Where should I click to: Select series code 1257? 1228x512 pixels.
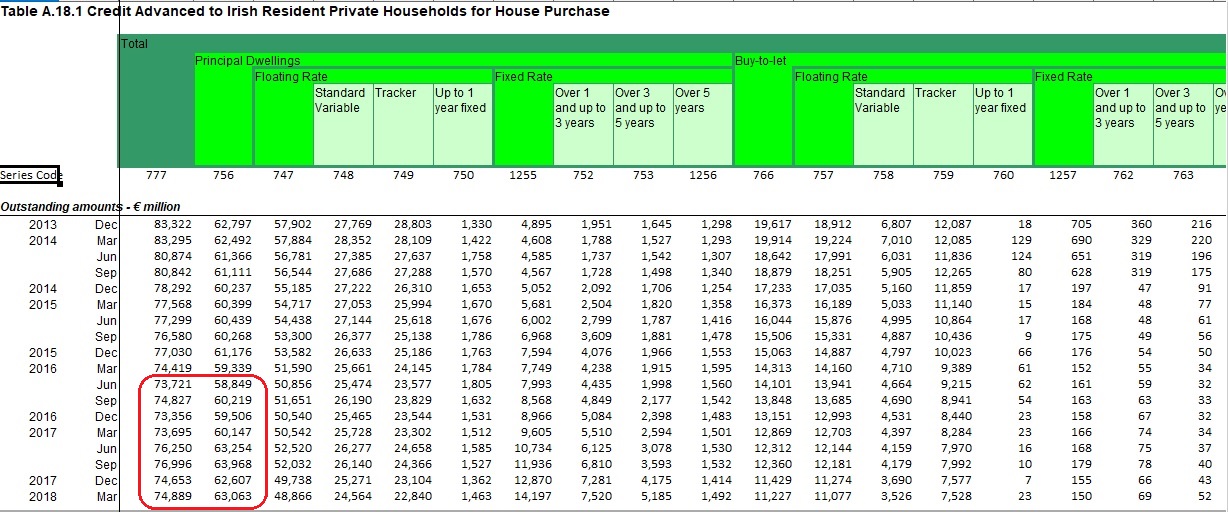[x=1063, y=176]
